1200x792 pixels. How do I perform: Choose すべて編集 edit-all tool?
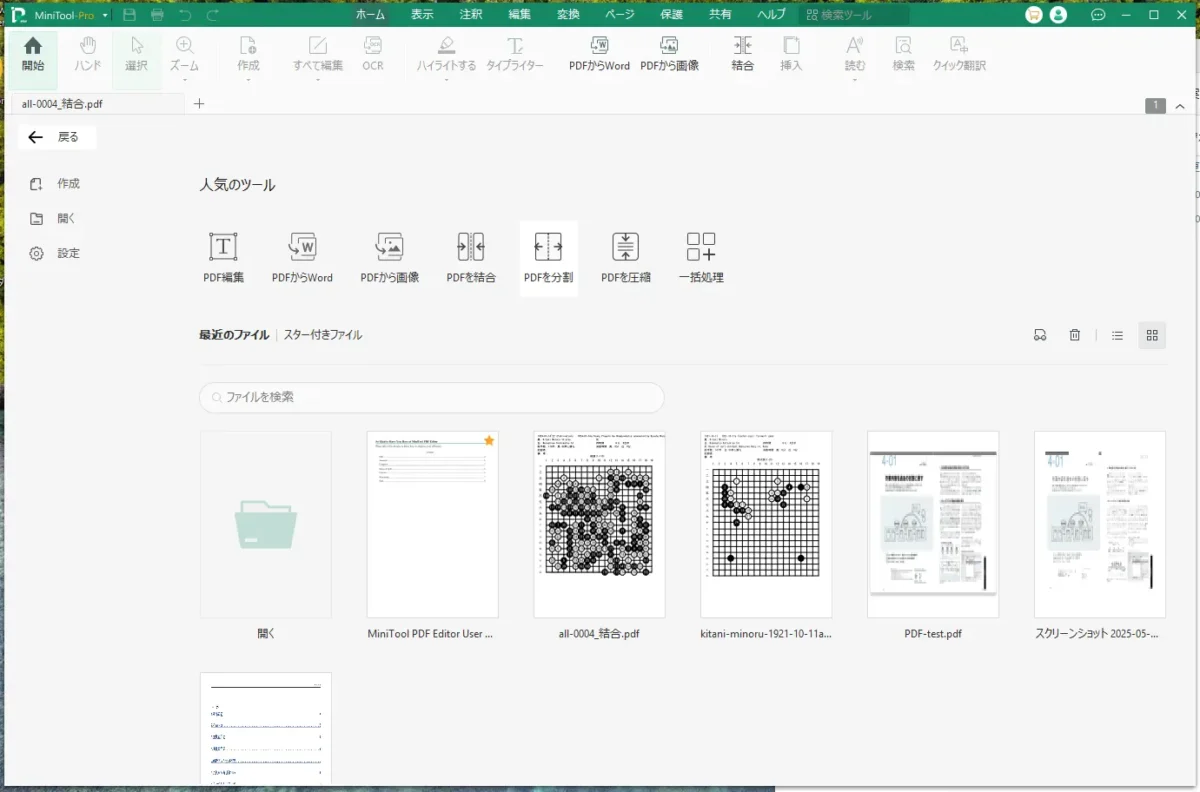318,55
